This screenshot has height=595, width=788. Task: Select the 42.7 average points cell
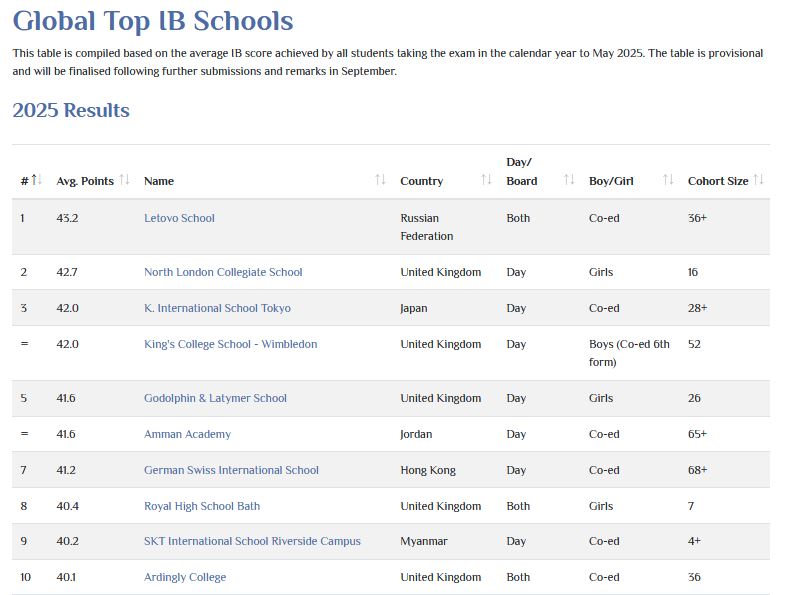pos(67,272)
